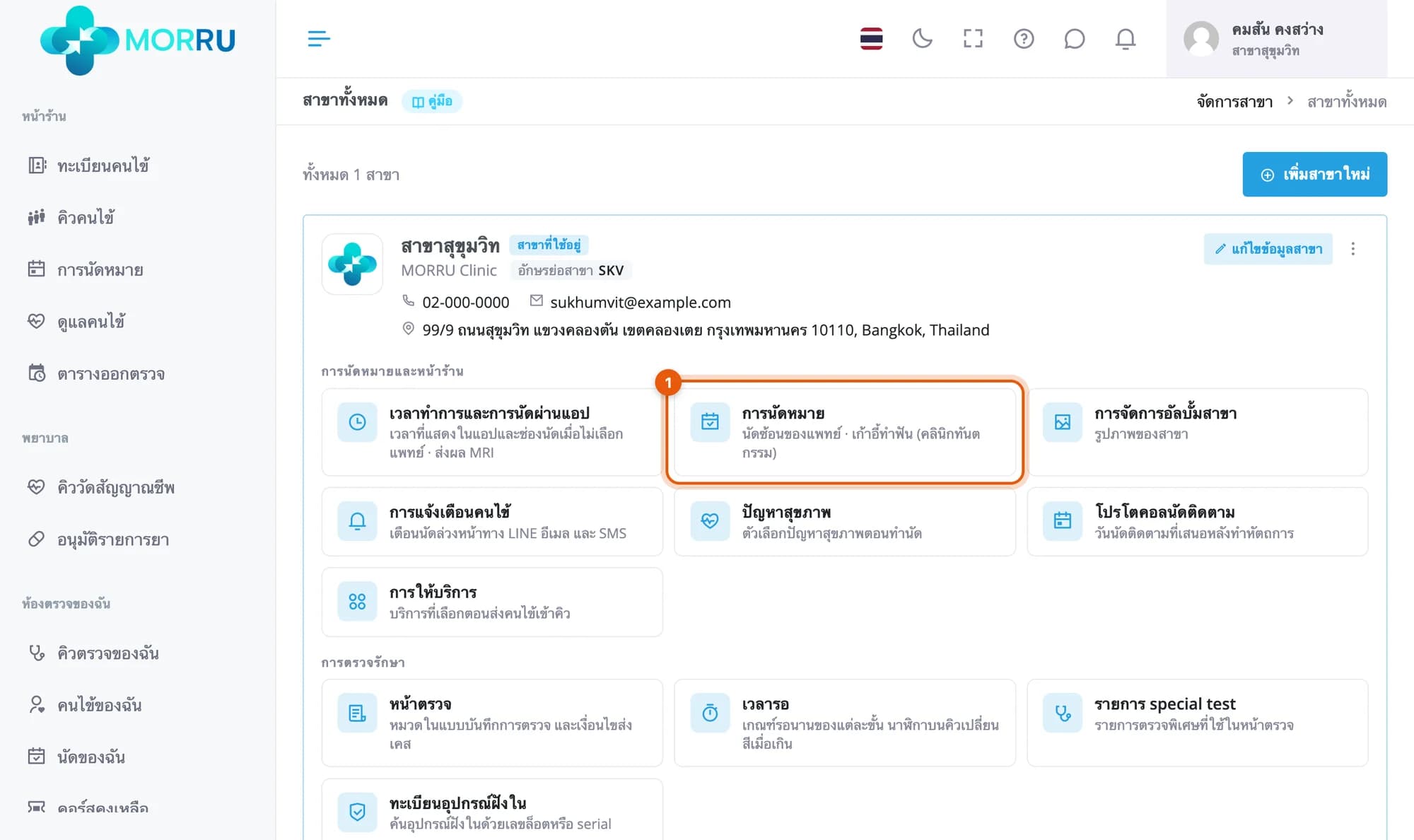The width and height of the screenshot is (1414, 840).
Task: Change language via the Thai flag icon
Action: (871, 39)
